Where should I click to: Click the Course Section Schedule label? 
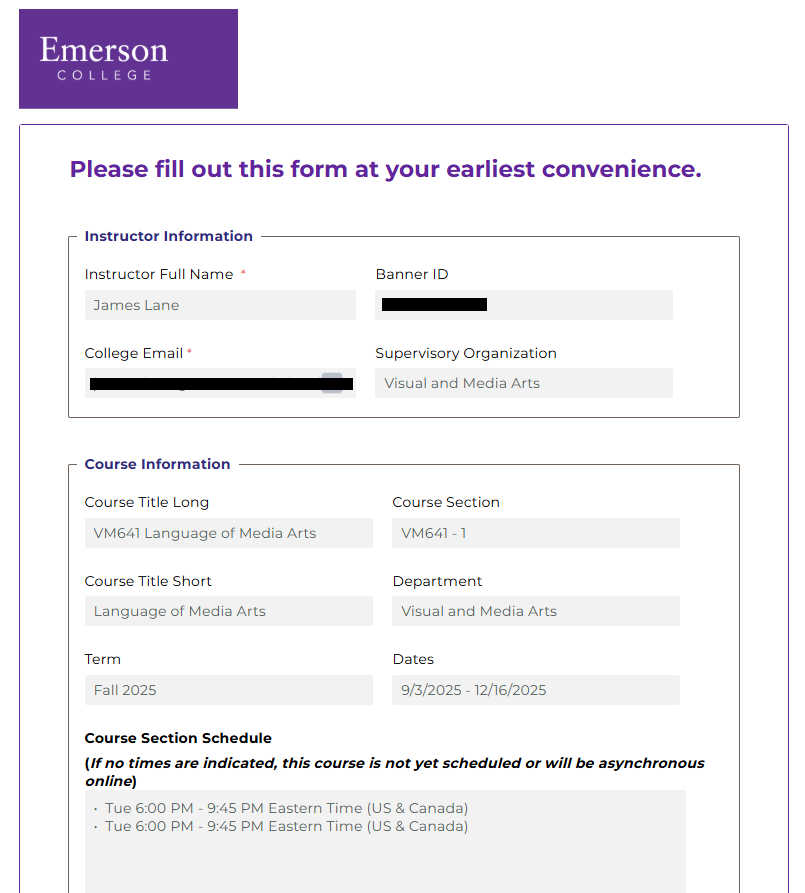178,738
